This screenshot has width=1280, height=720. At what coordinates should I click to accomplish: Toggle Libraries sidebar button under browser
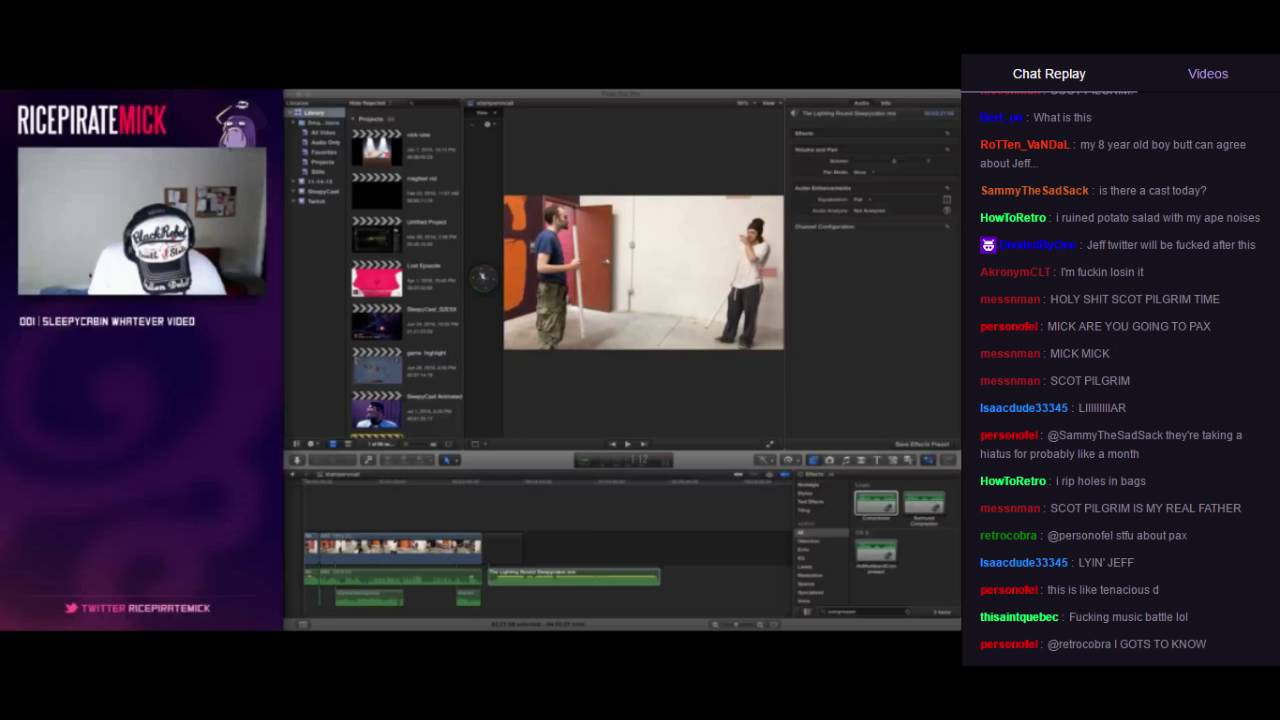click(x=296, y=444)
